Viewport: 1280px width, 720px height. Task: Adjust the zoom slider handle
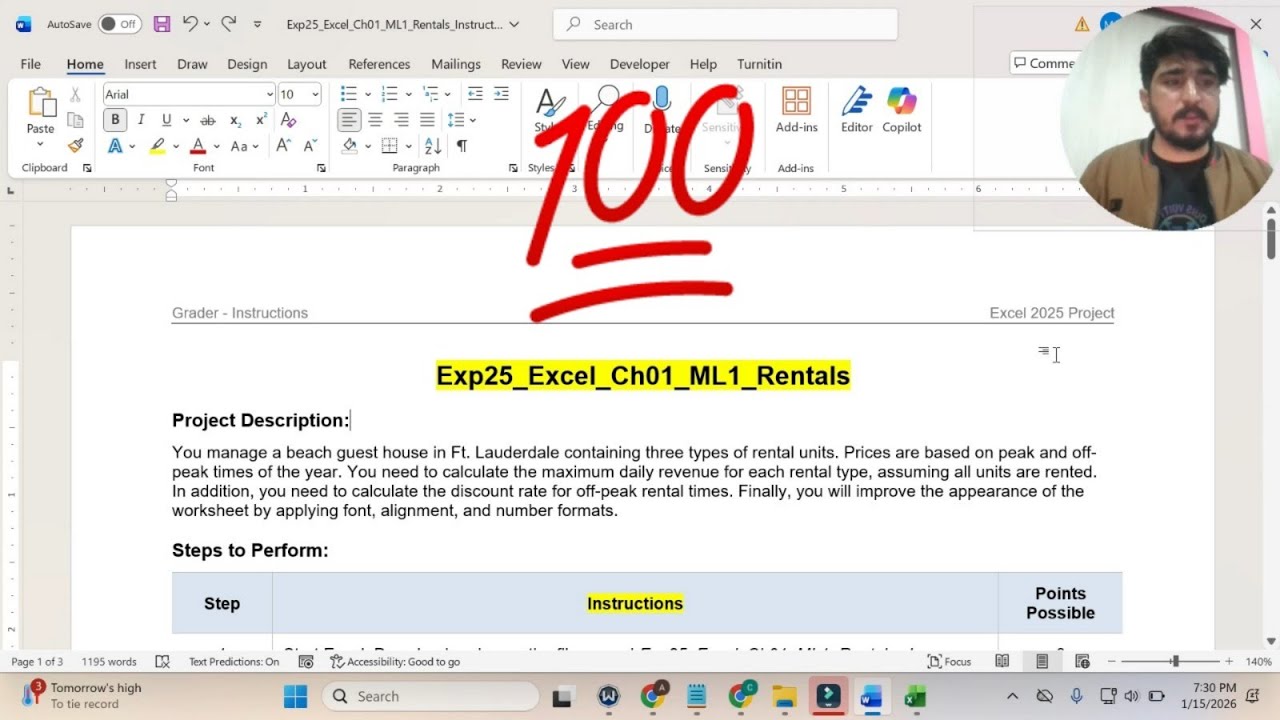click(x=1175, y=662)
